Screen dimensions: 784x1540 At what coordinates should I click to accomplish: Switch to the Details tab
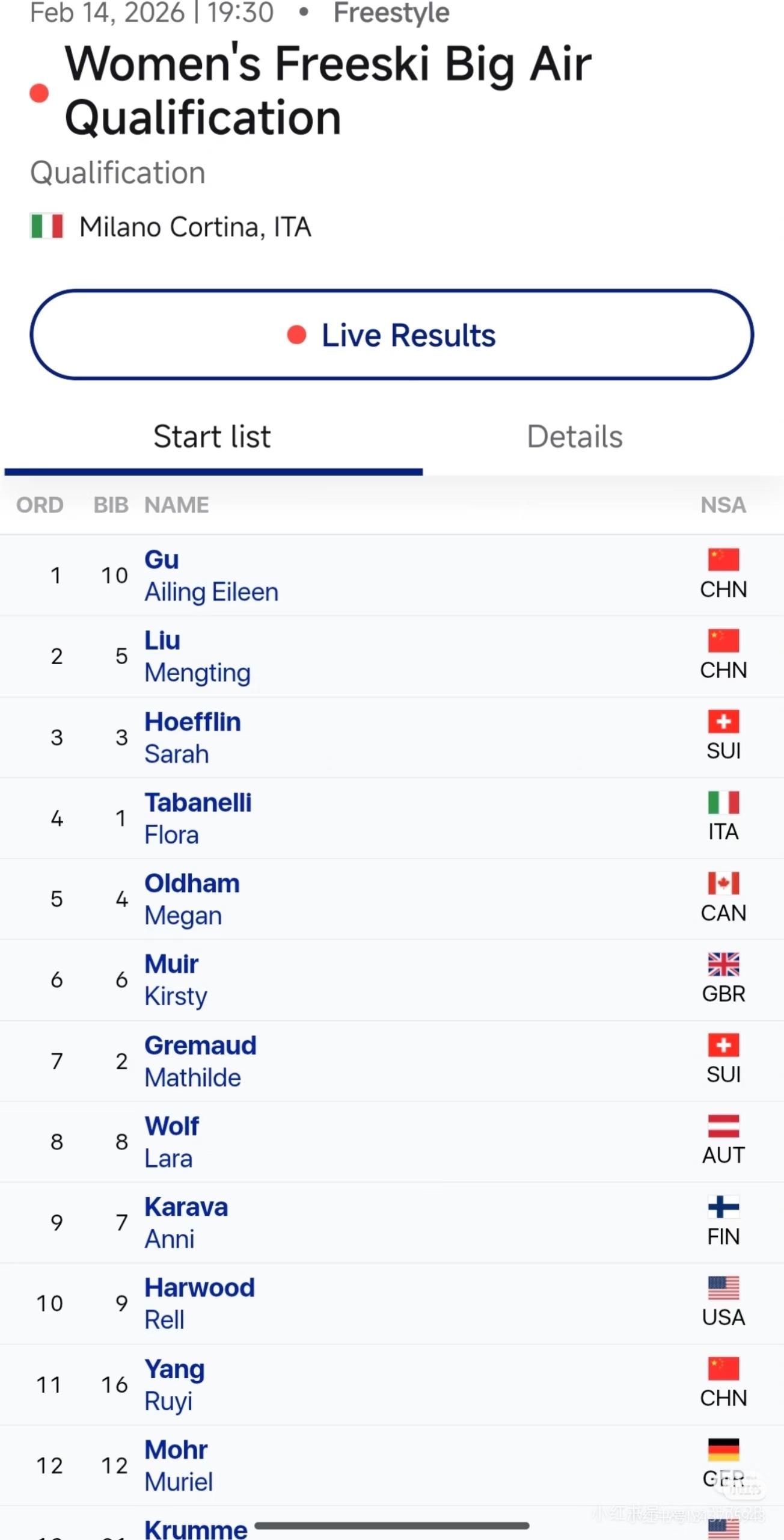click(574, 436)
